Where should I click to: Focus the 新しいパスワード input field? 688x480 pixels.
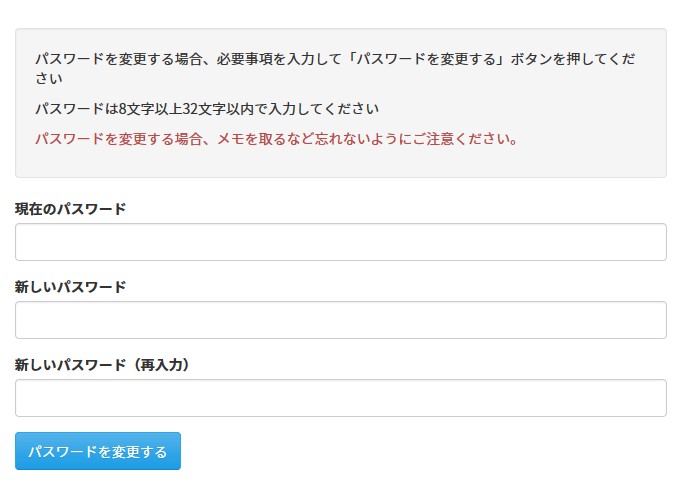[x=340, y=320]
